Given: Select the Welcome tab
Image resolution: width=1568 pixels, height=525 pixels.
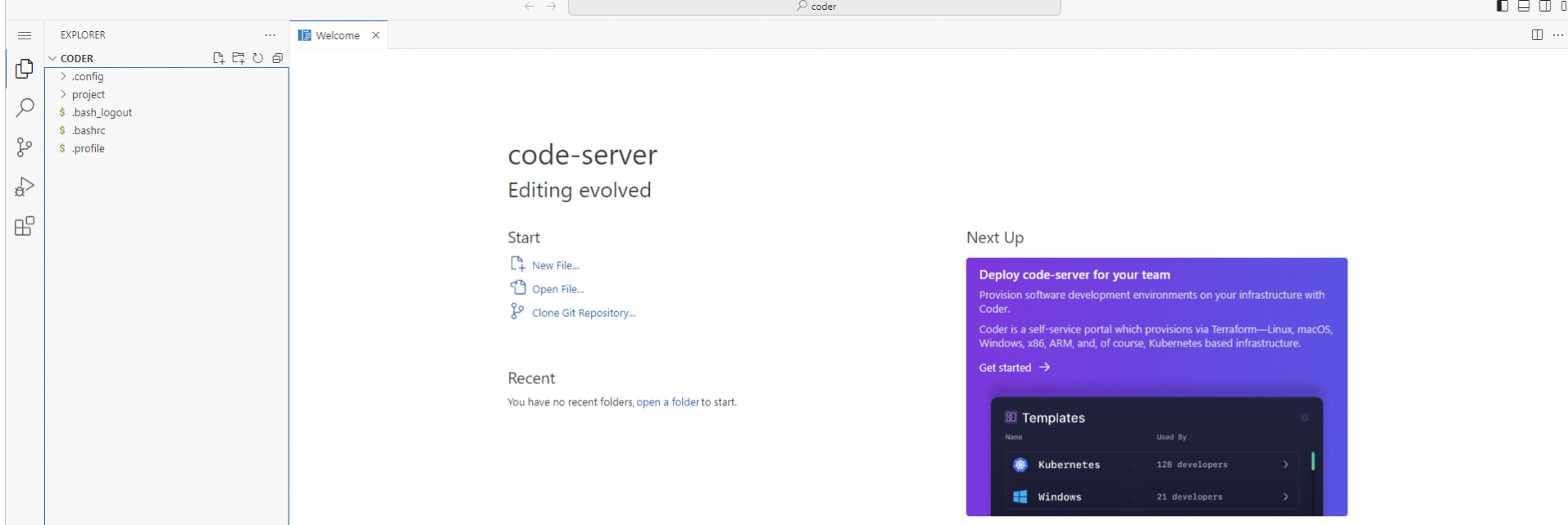Looking at the screenshot, I should (338, 35).
